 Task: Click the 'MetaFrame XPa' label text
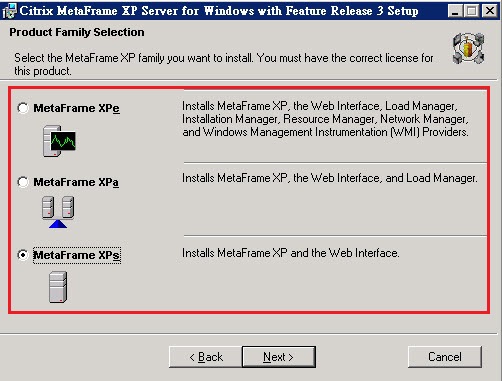[76, 182]
